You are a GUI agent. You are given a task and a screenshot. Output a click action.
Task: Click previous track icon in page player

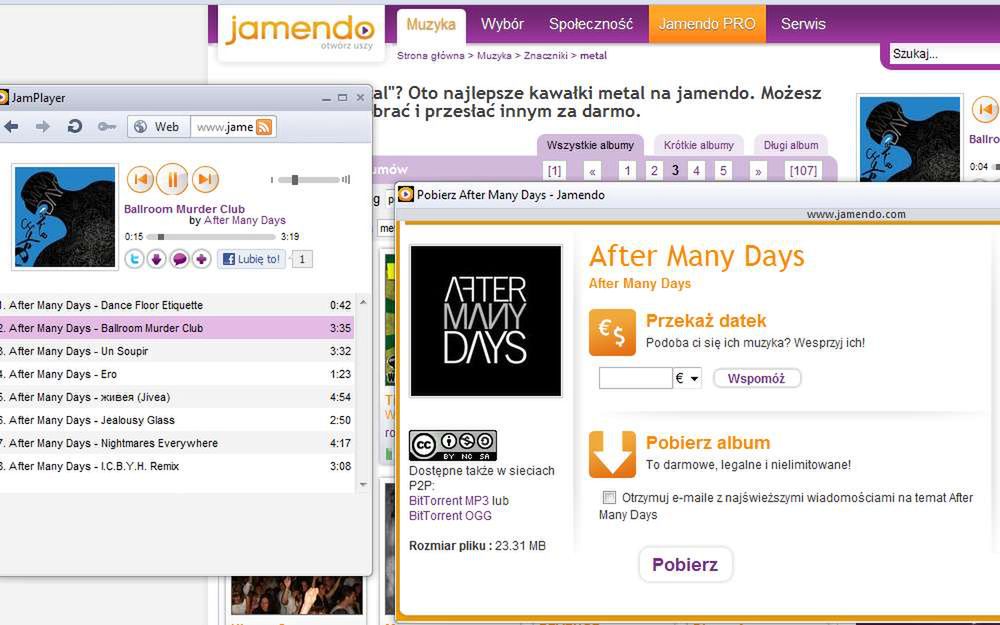click(985, 110)
